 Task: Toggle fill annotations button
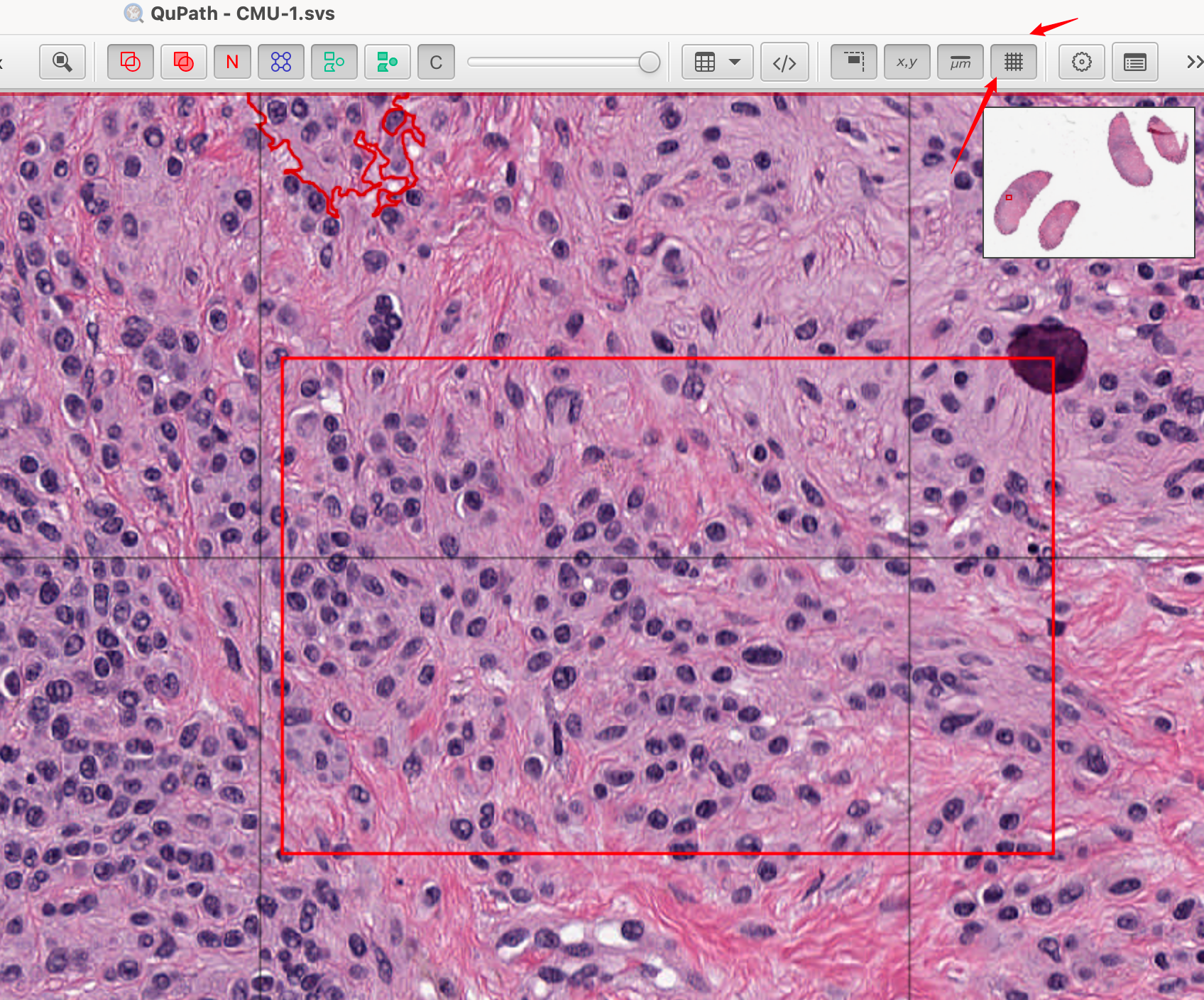(x=184, y=62)
